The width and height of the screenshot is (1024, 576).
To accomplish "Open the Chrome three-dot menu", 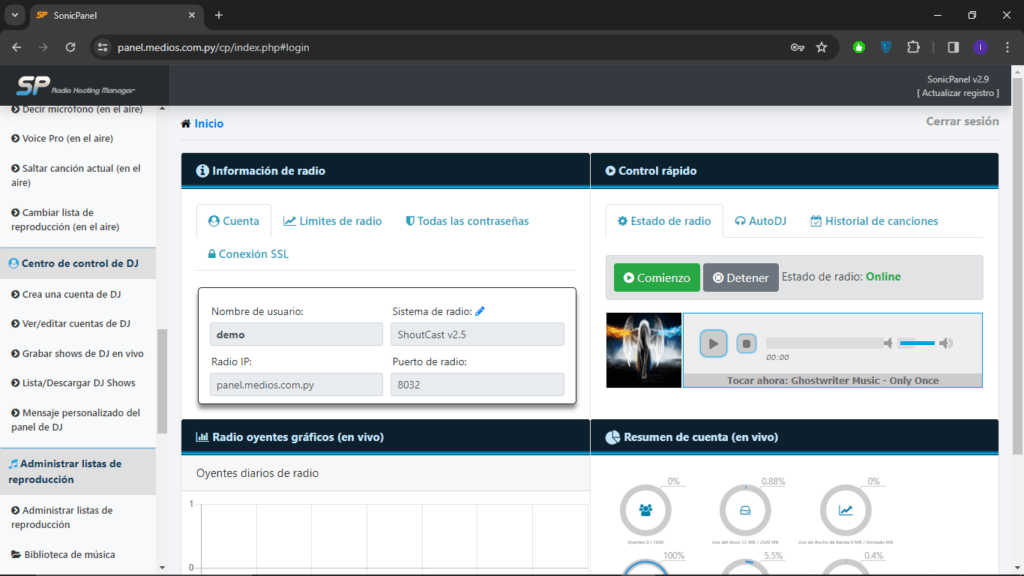I will click(x=1008, y=47).
